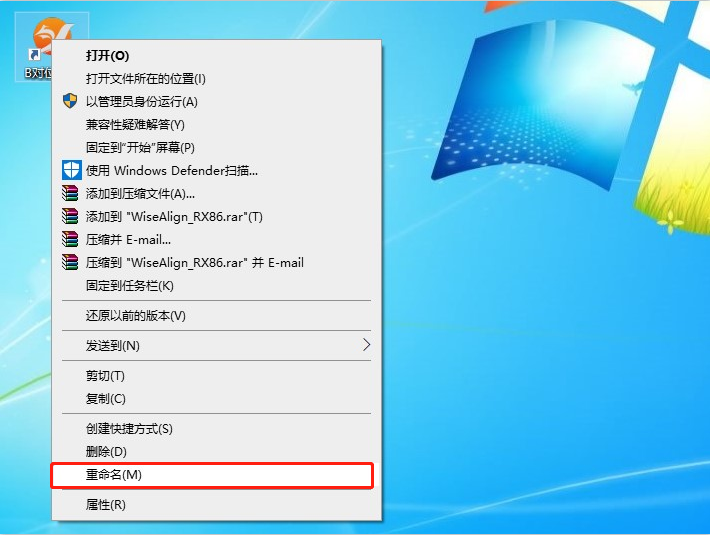Viewport: 710px width, 535px height.
Task: Click the WinRAR icon beside 添加到压缩文件(A)...
Action: tap(70, 193)
